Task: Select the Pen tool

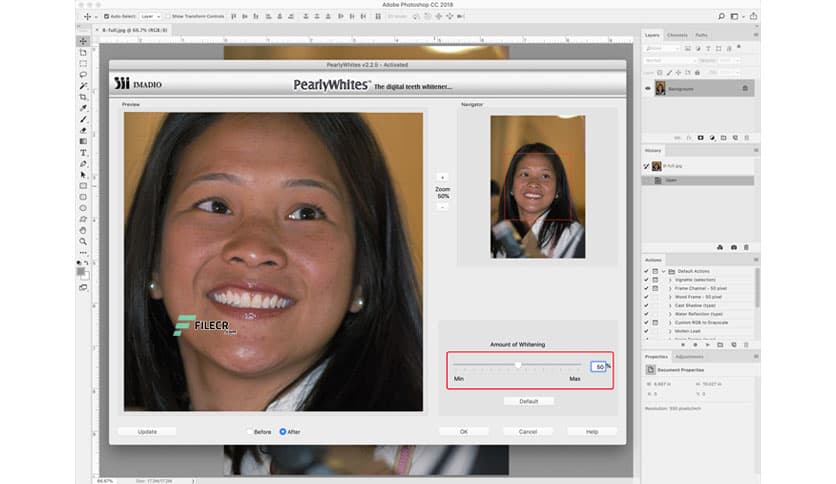Action: [x=83, y=164]
